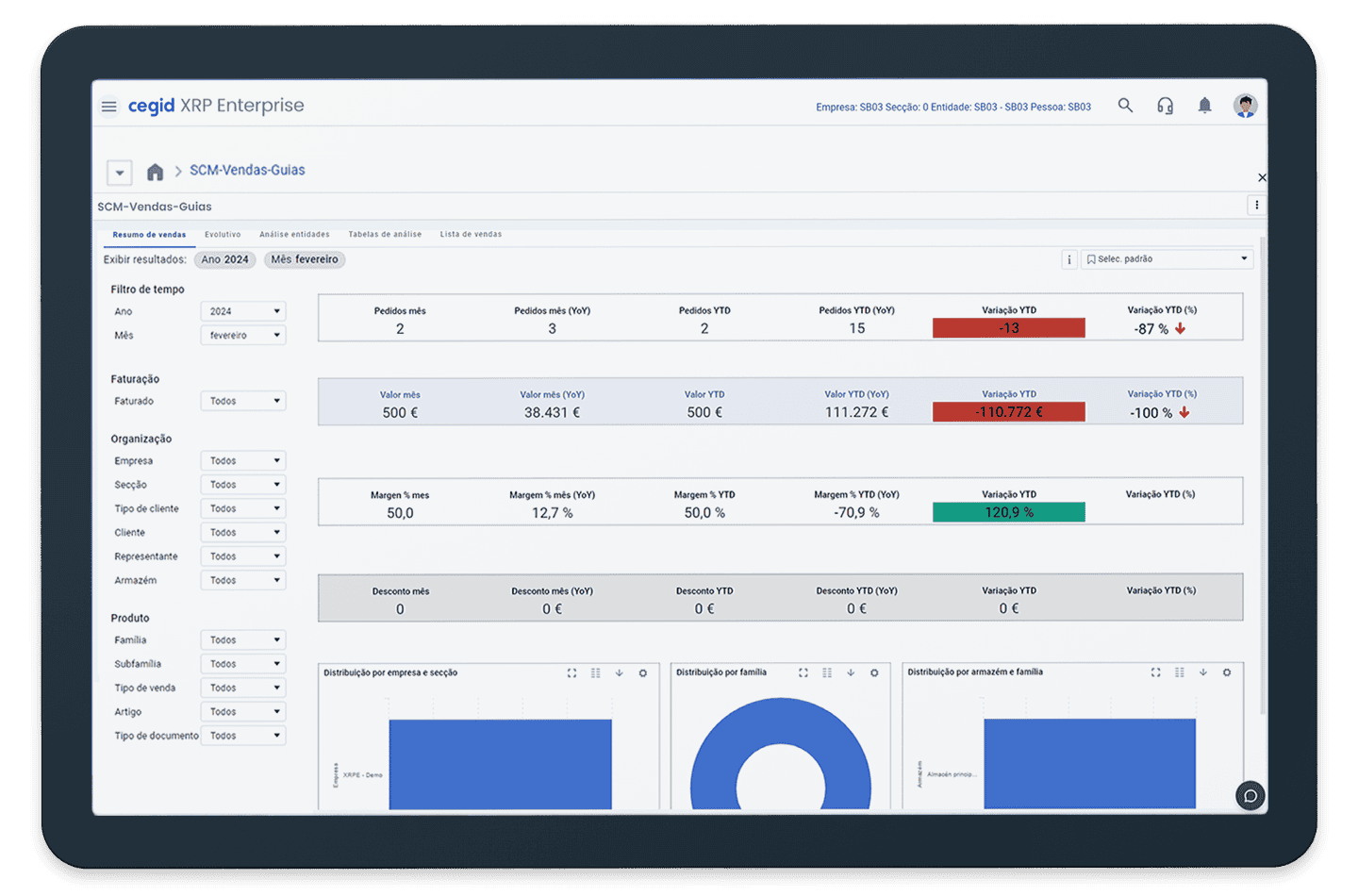The height and width of the screenshot is (896, 1358).
Task: Open the hamburger main menu
Action: pyautogui.click(x=109, y=107)
